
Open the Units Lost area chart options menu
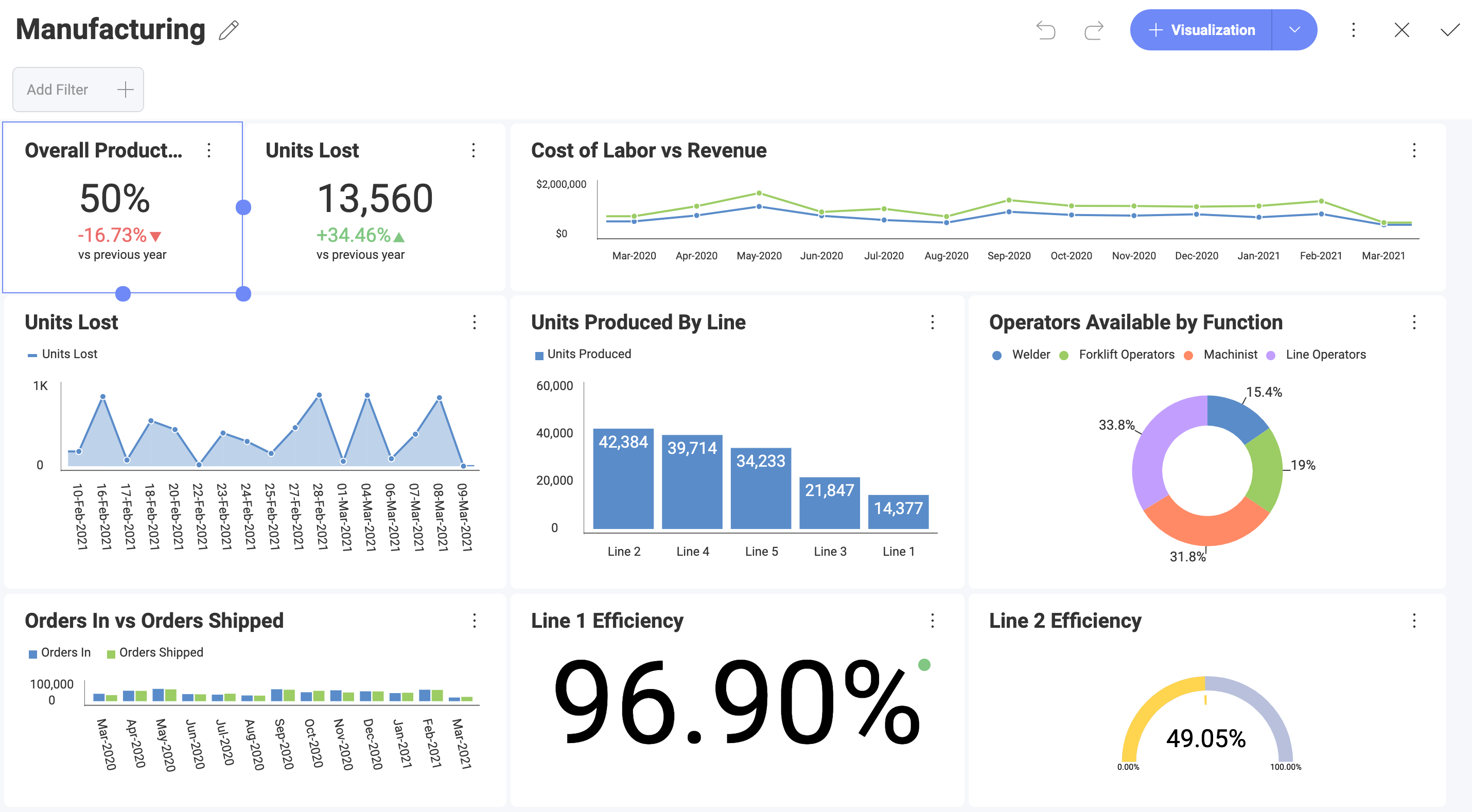(x=475, y=322)
